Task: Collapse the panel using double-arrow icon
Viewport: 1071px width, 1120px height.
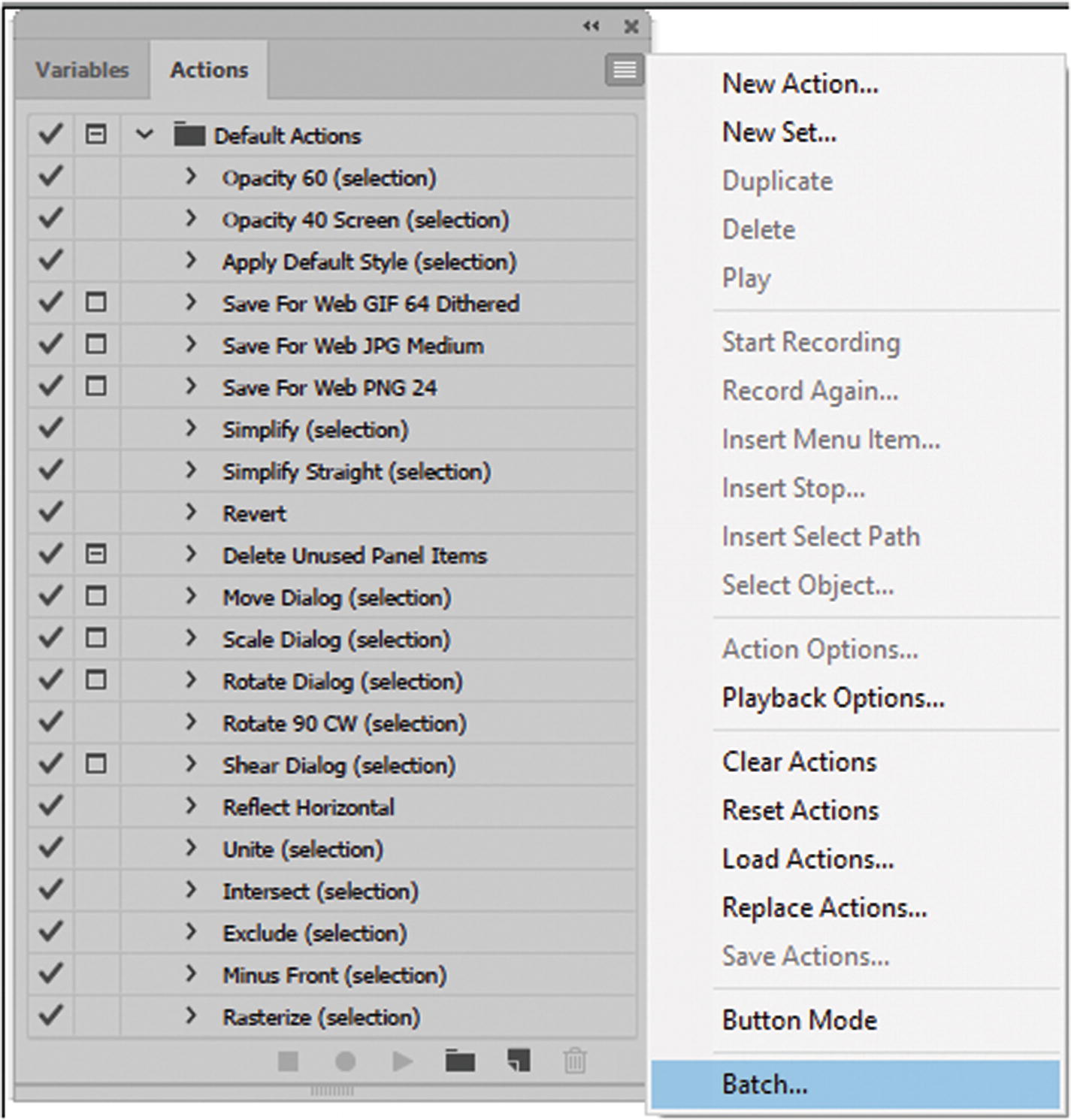Action: click(591, 26)
